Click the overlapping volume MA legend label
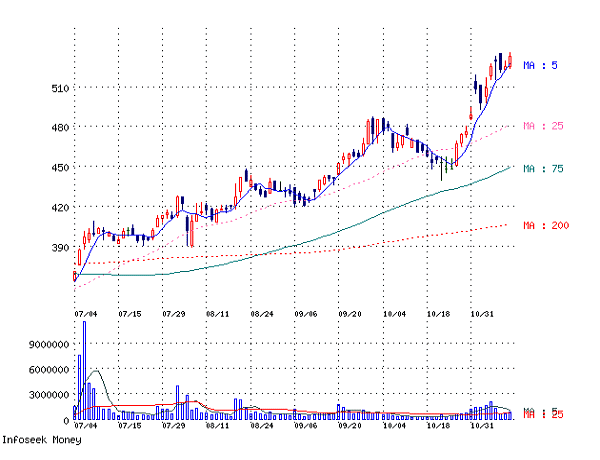The width and height of the screenshot is (600, 460). coord(543,413)
